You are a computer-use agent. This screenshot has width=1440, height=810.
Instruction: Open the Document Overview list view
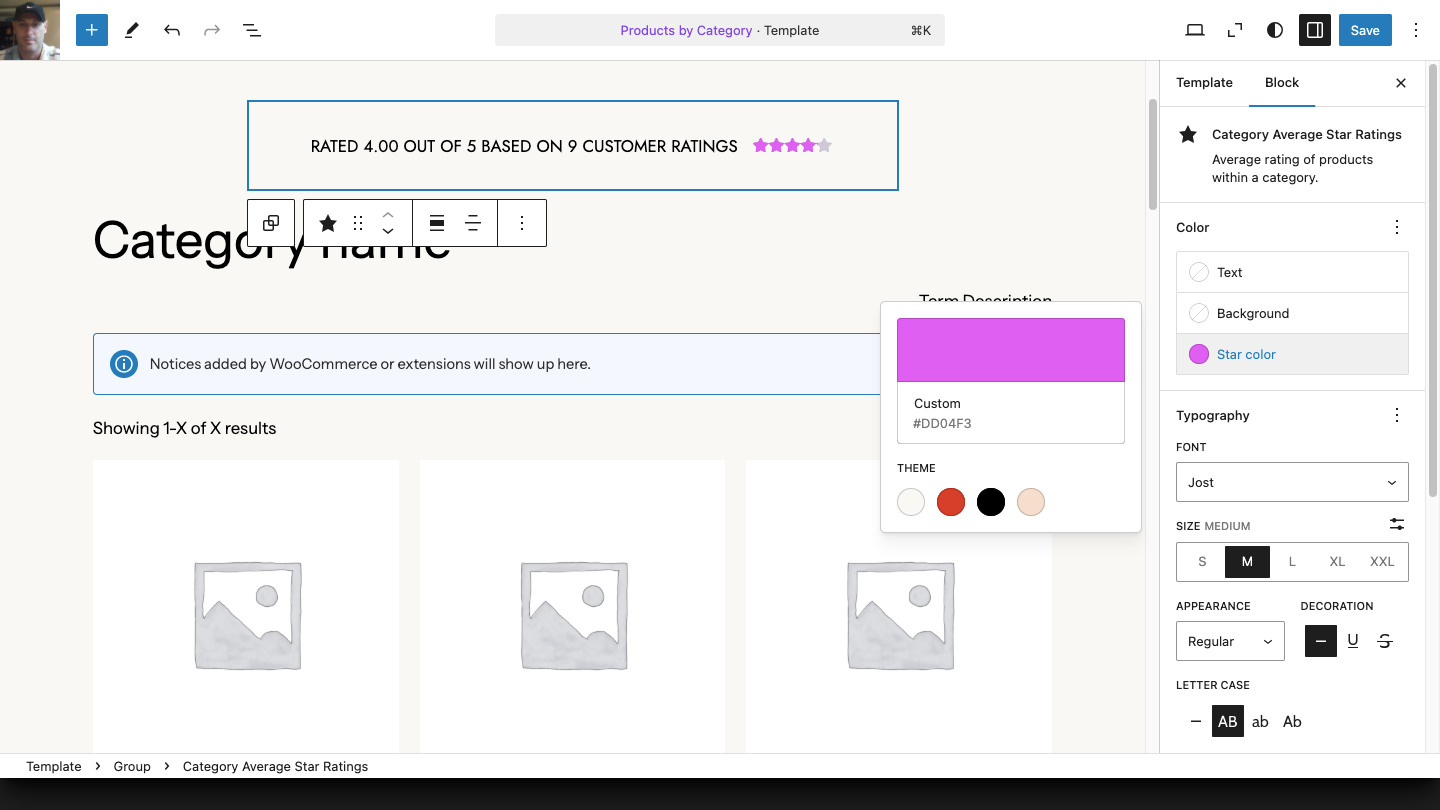point(252,30)
